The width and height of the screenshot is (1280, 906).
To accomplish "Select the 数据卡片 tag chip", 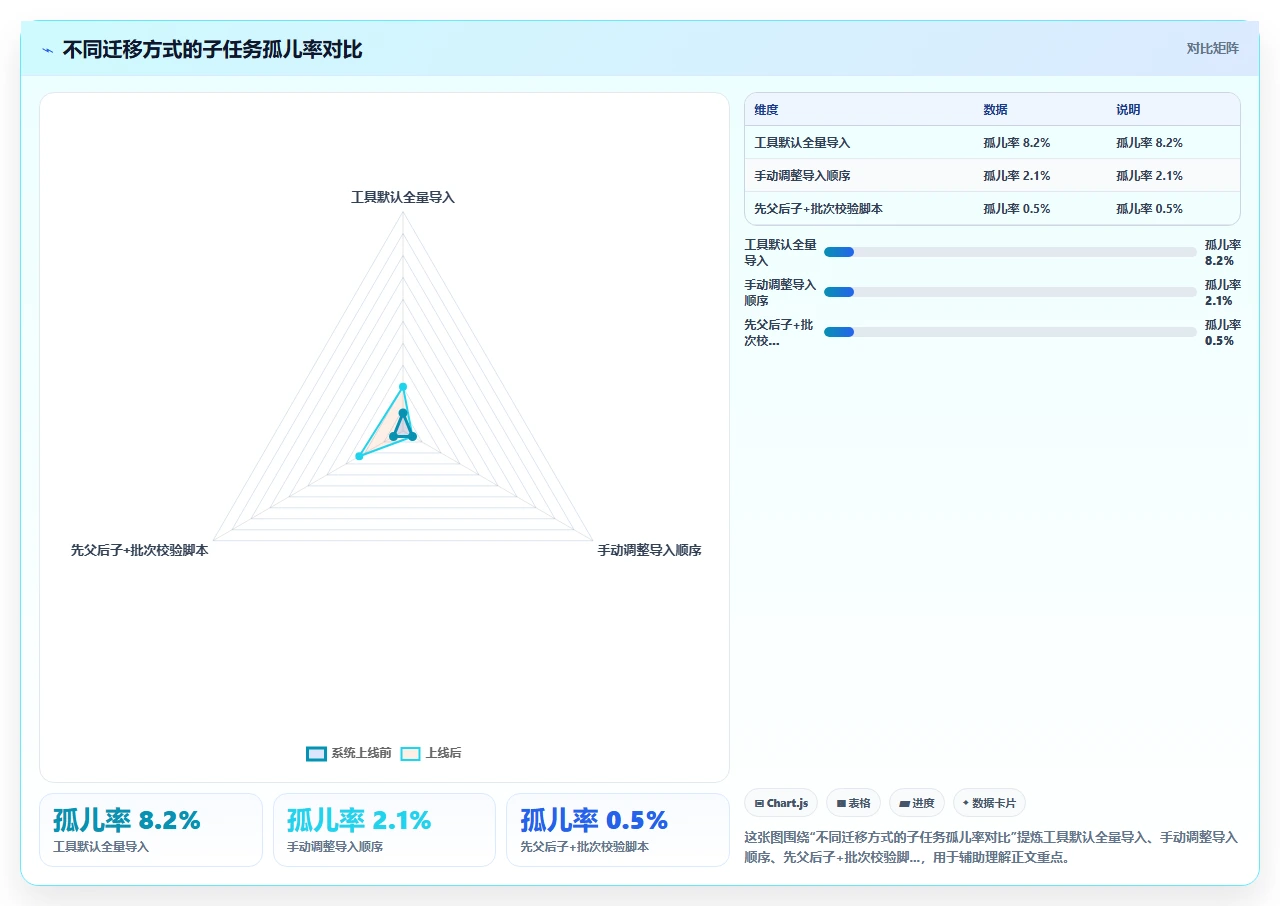I will tap(989, 803).
